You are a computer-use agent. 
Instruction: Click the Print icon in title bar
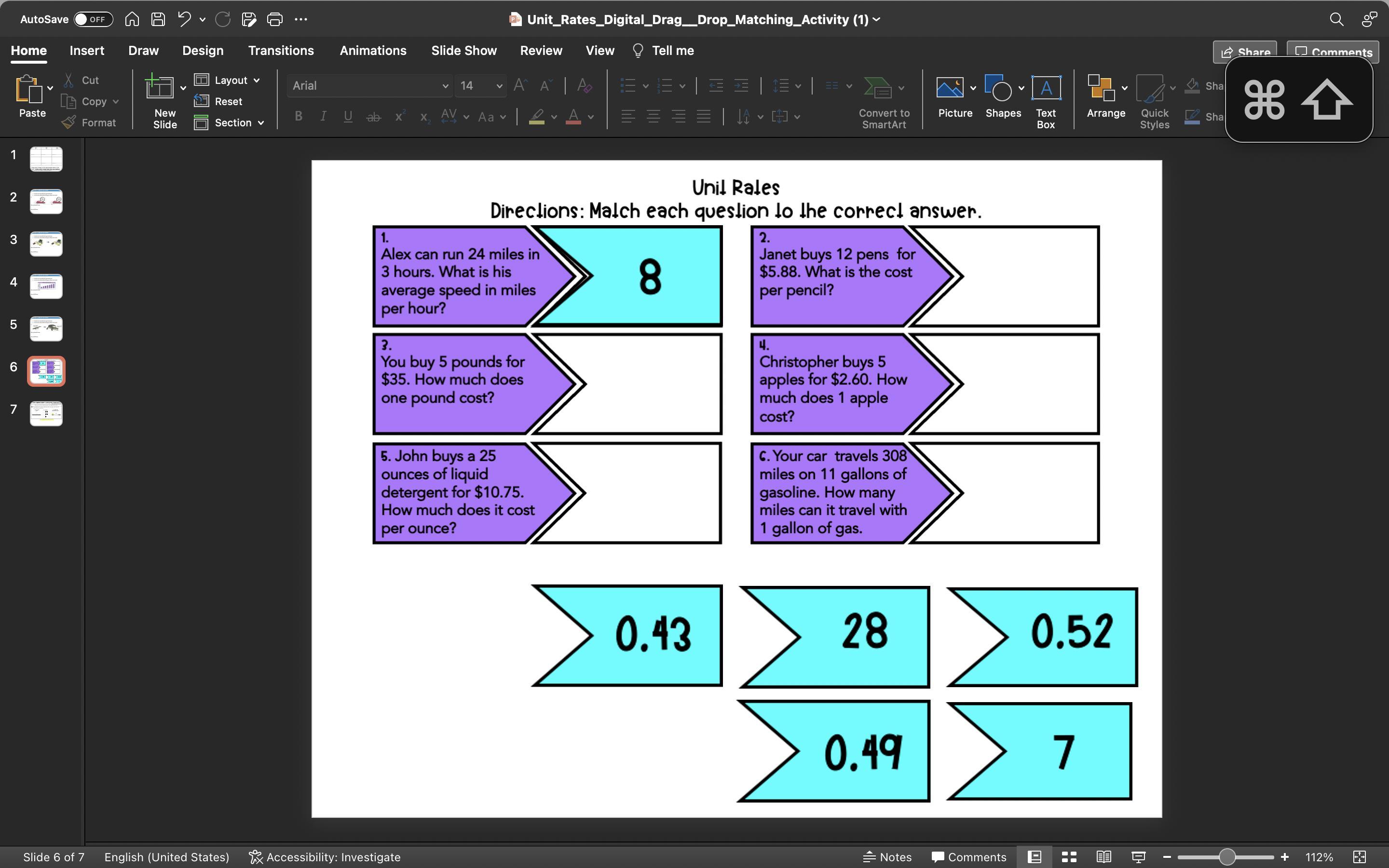[275, 19]
